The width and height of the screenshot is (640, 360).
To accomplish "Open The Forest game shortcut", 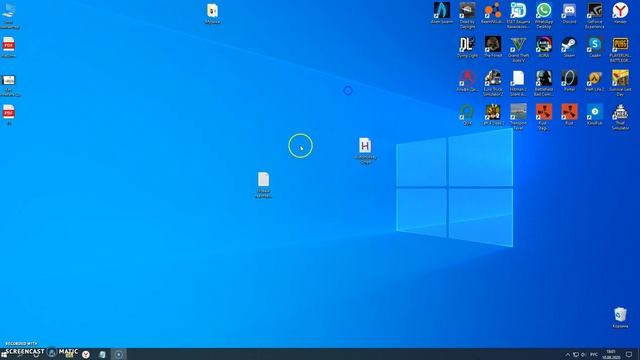I will [493, 47].
